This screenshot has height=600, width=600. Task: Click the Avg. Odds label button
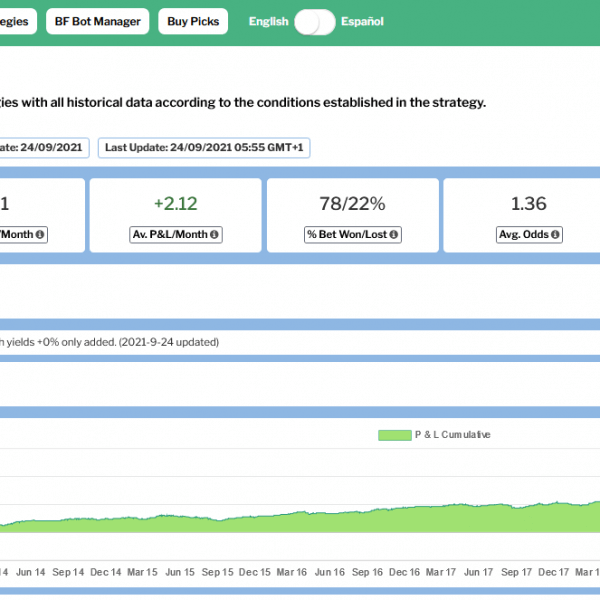coord(529,234)
